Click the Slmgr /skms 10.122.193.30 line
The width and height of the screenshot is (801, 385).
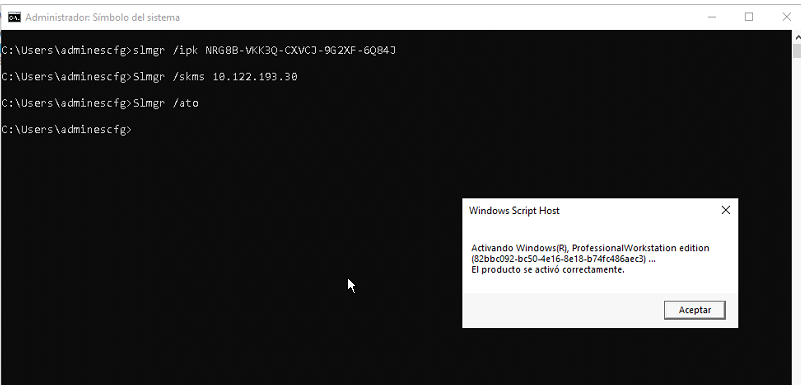click(x=149, y=77)
